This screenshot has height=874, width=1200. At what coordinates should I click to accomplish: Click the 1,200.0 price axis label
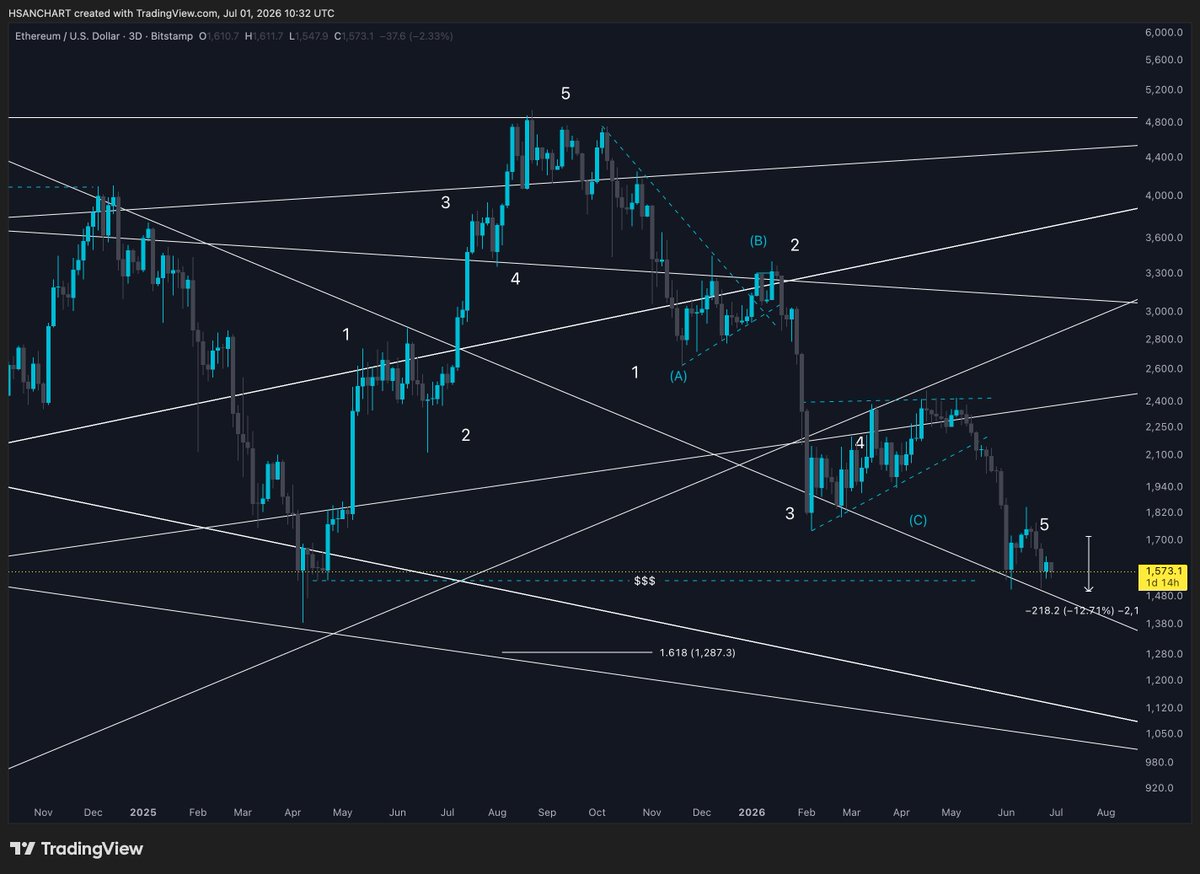click(x=1166, y=681)
